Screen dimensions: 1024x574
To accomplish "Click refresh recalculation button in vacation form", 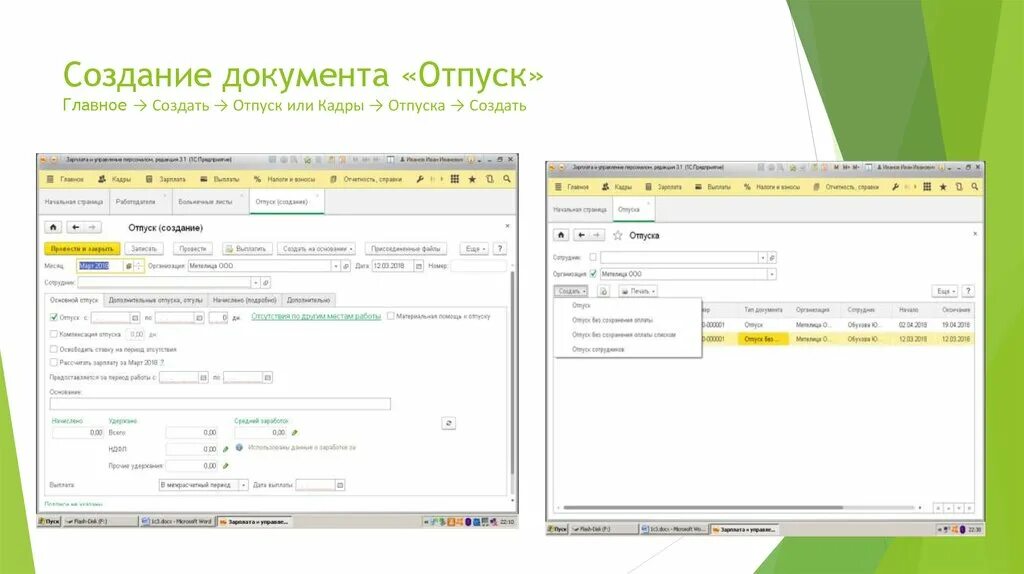I will [449, 423].
